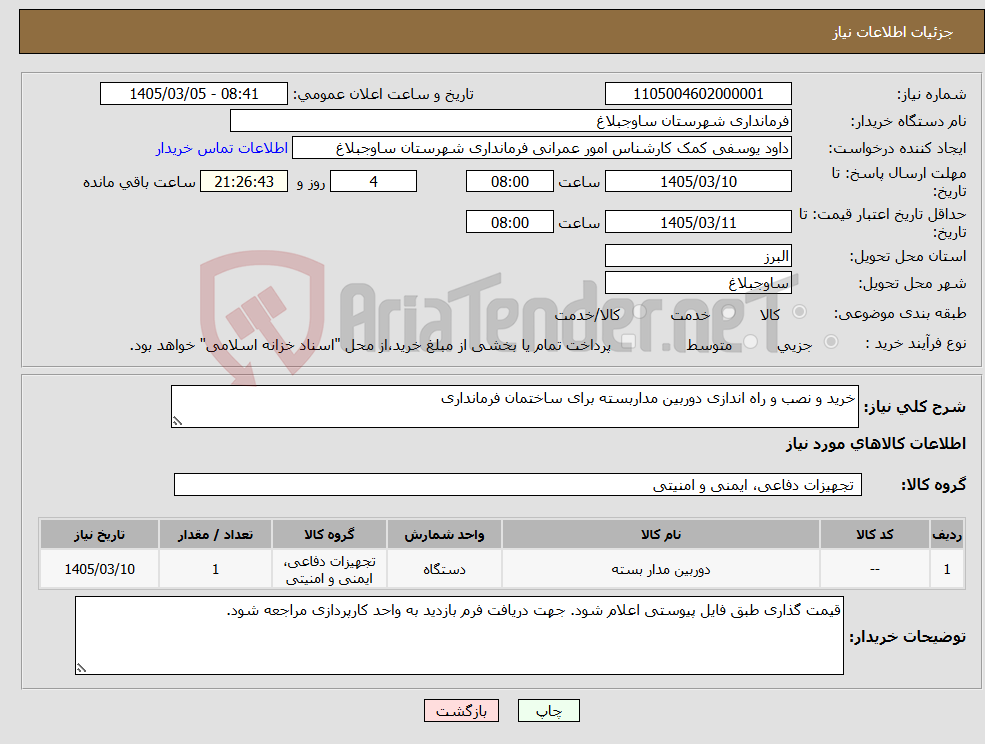Select the کالا radio button
The width and height of the screenshot is (985, 744).
pyautogui.click(x=800, y=312)
